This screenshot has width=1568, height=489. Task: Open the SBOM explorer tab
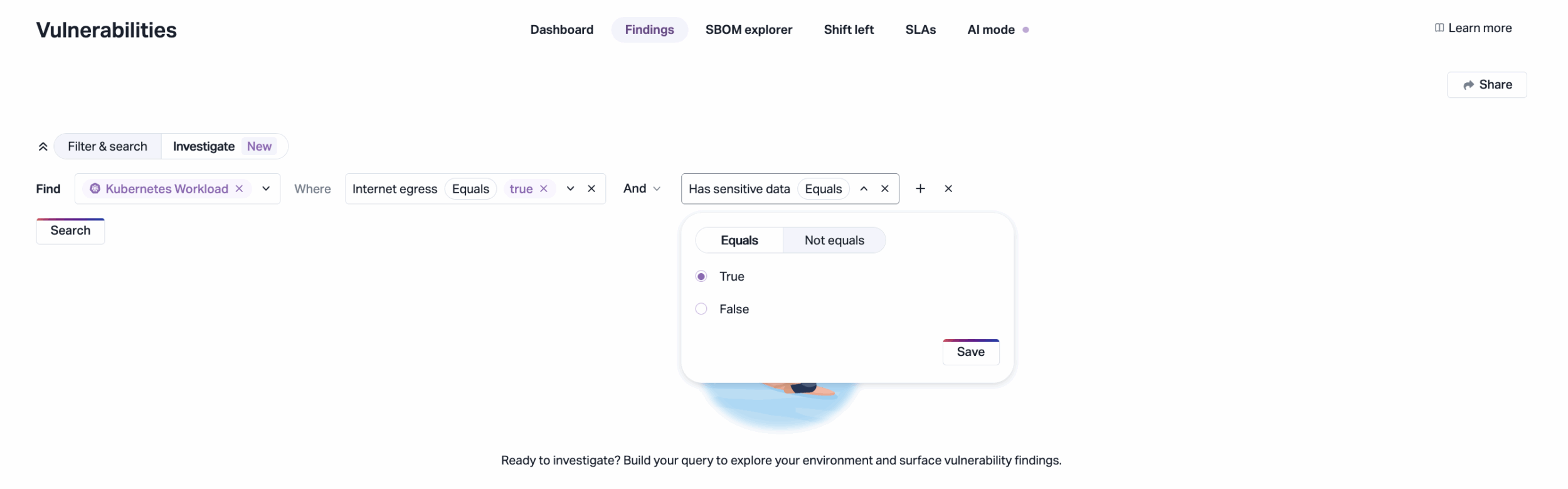click(x=748, y=30)
